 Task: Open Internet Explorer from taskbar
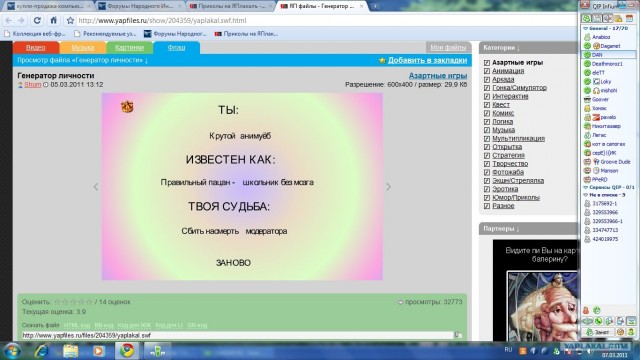pyautogui.click(x=42, y=351)
